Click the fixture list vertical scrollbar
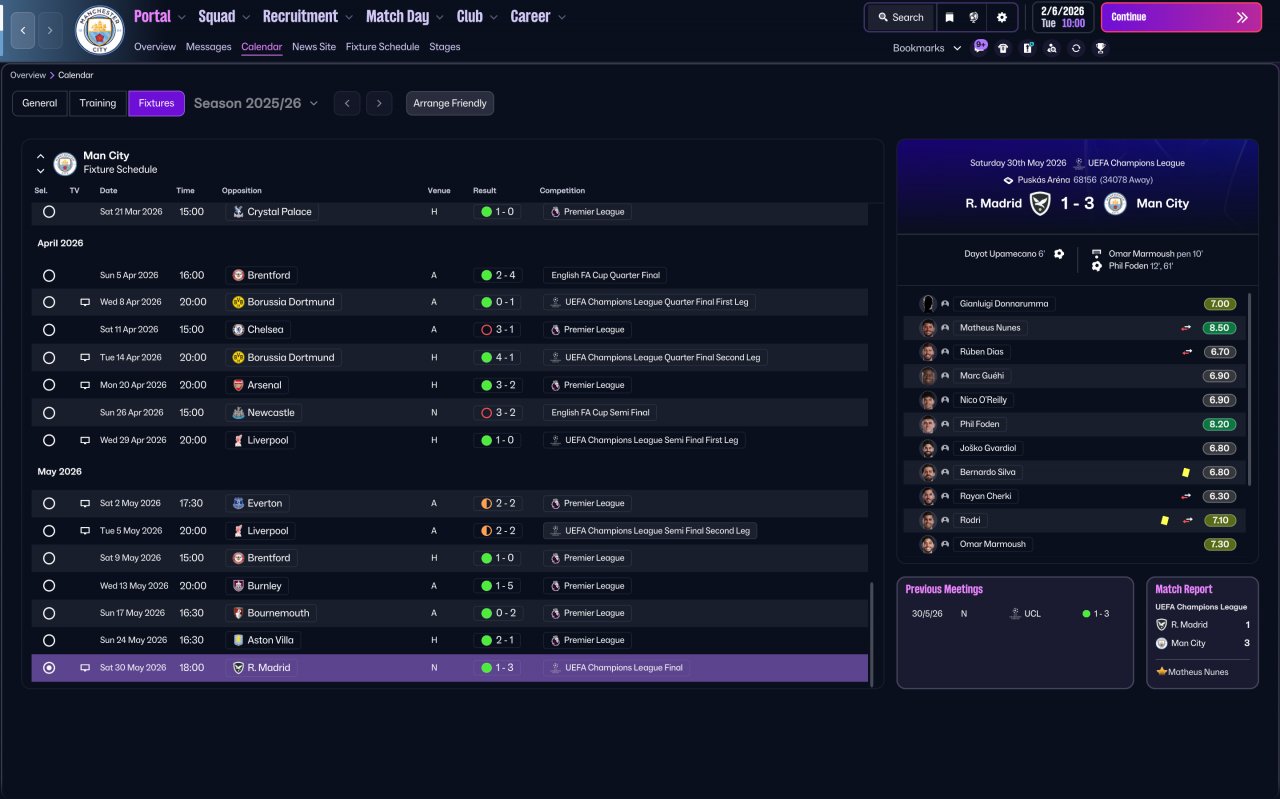This screenshot has width=1280, height=799. click(x=872, y=634)
